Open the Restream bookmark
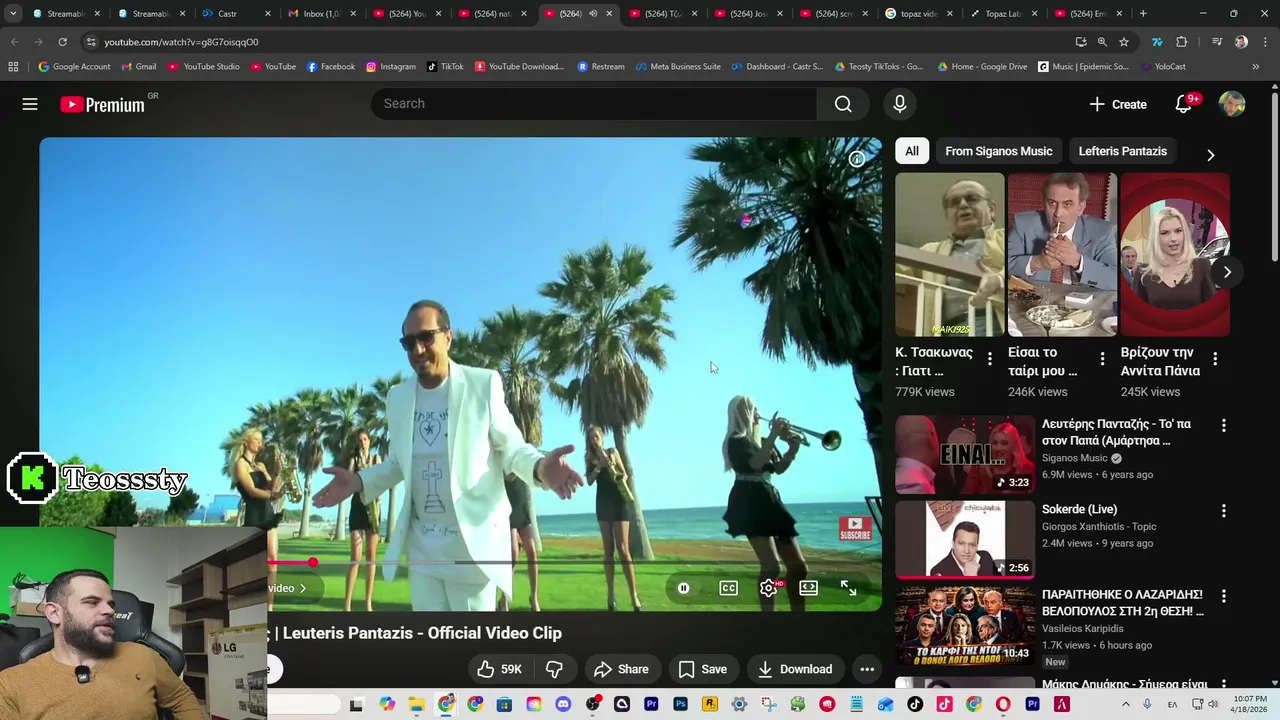 [601, 67]
